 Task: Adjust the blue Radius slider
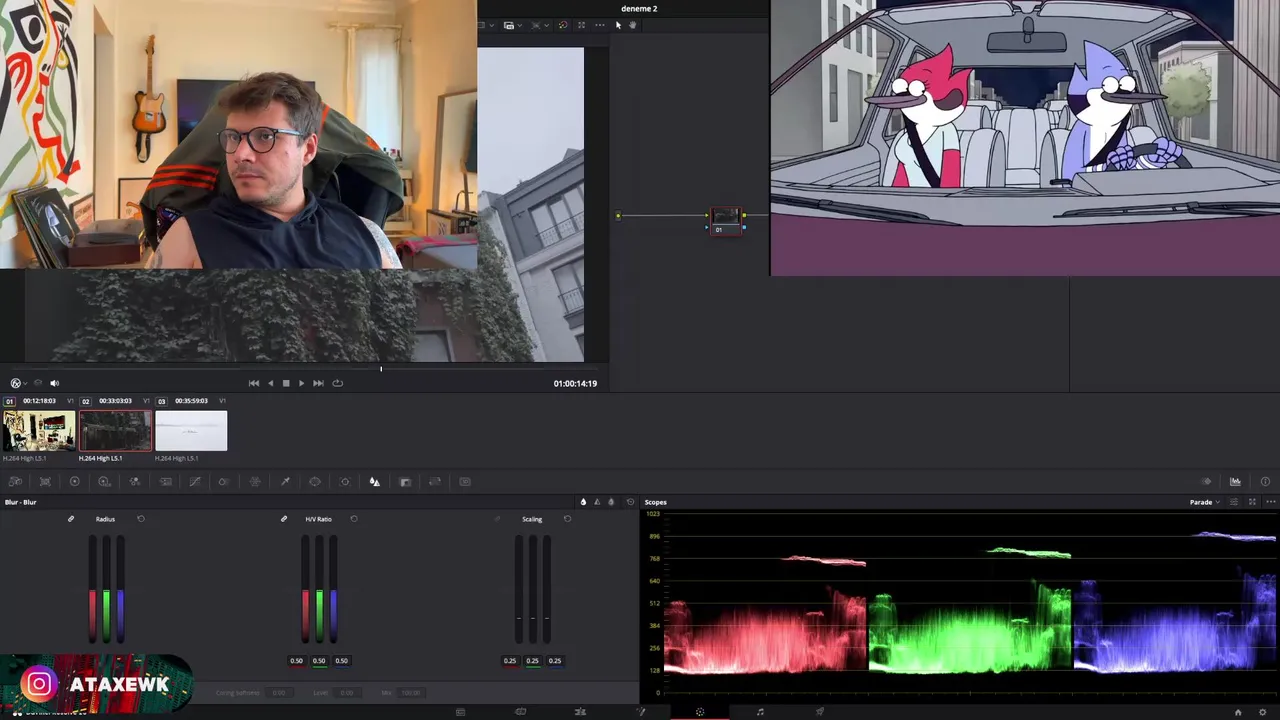[120, 589]
